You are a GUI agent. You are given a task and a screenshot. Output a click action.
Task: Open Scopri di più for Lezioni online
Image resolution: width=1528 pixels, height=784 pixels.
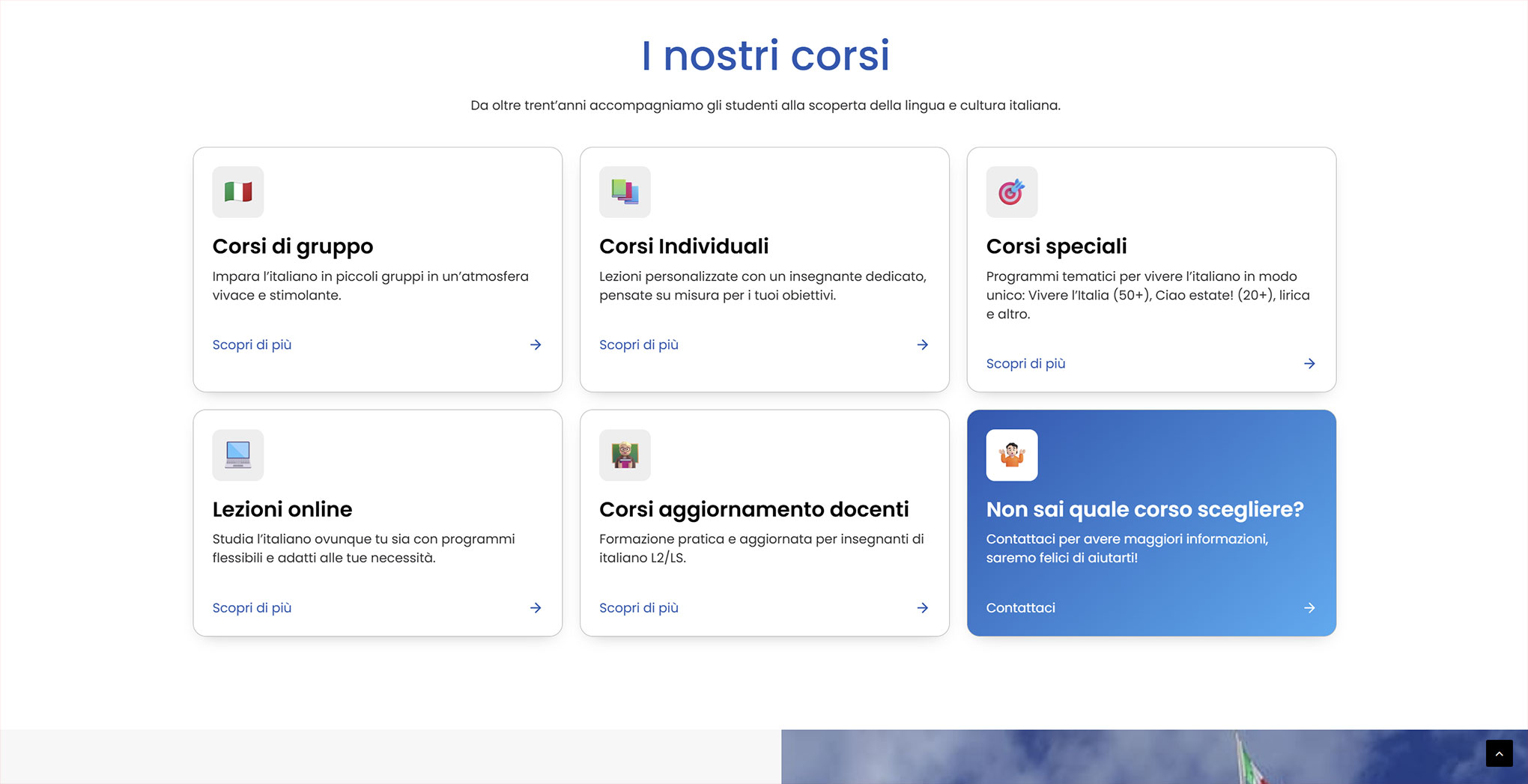[x=252, y=608]
